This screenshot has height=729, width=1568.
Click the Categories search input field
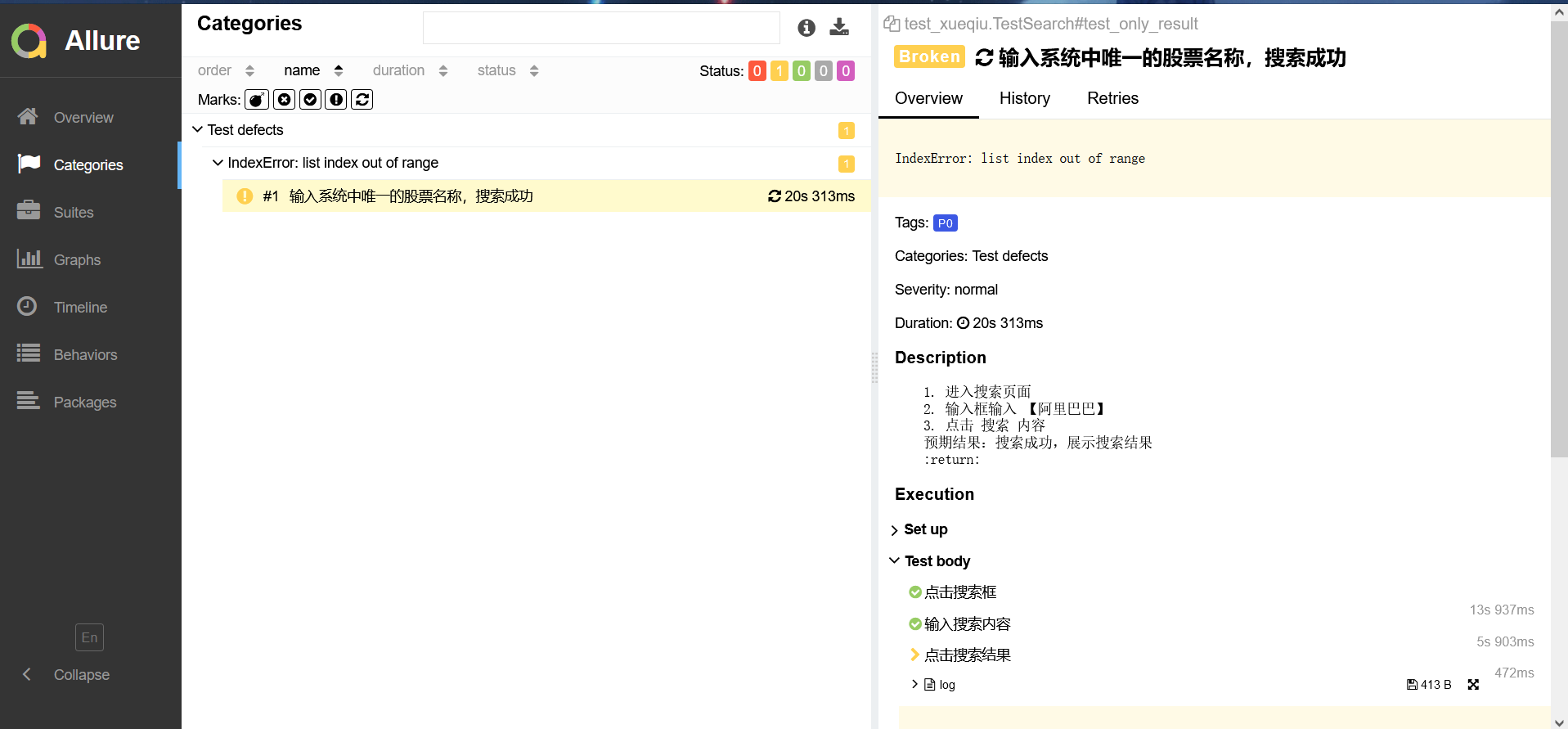tap(601, 28)
